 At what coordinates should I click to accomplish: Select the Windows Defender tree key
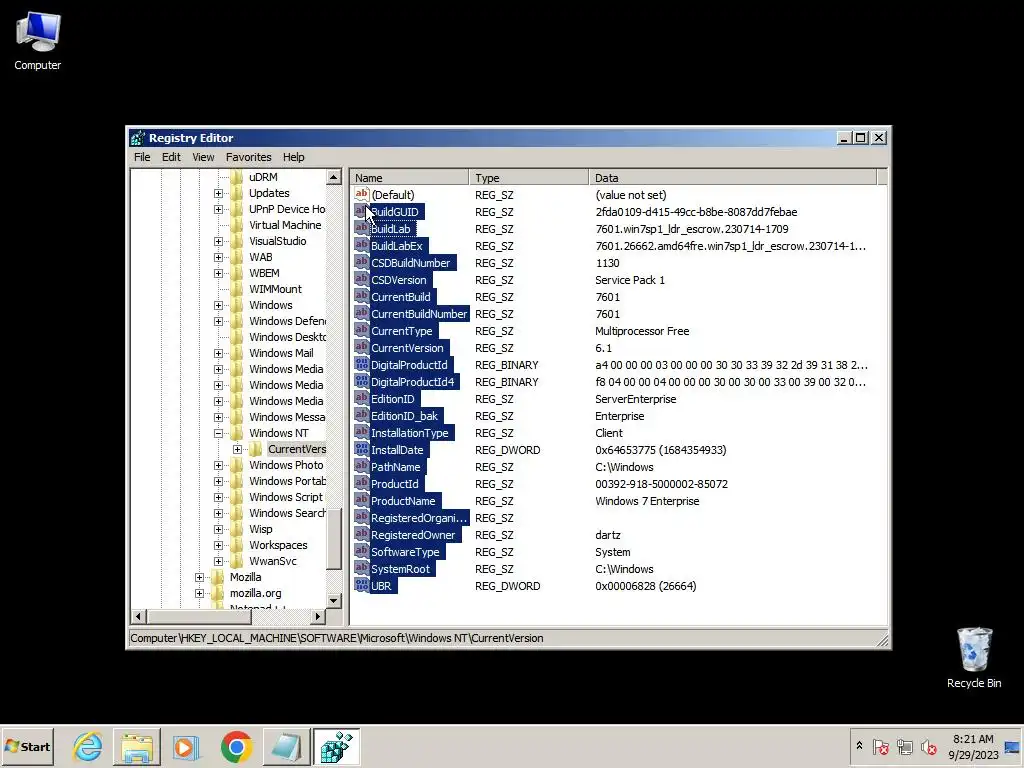point(287,321)
